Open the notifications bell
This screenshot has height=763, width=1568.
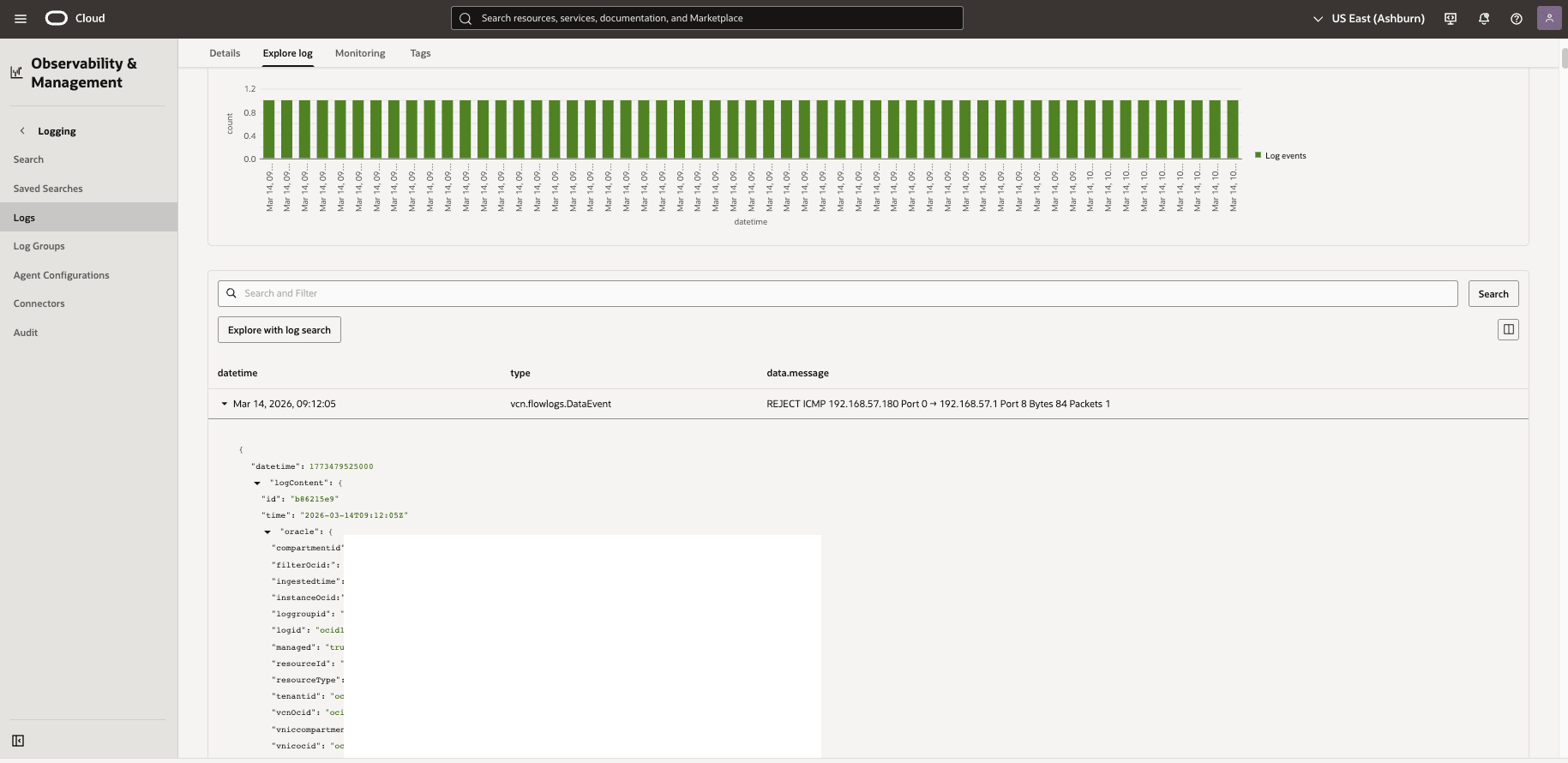pyautogui.click(x=1484, y=18)
